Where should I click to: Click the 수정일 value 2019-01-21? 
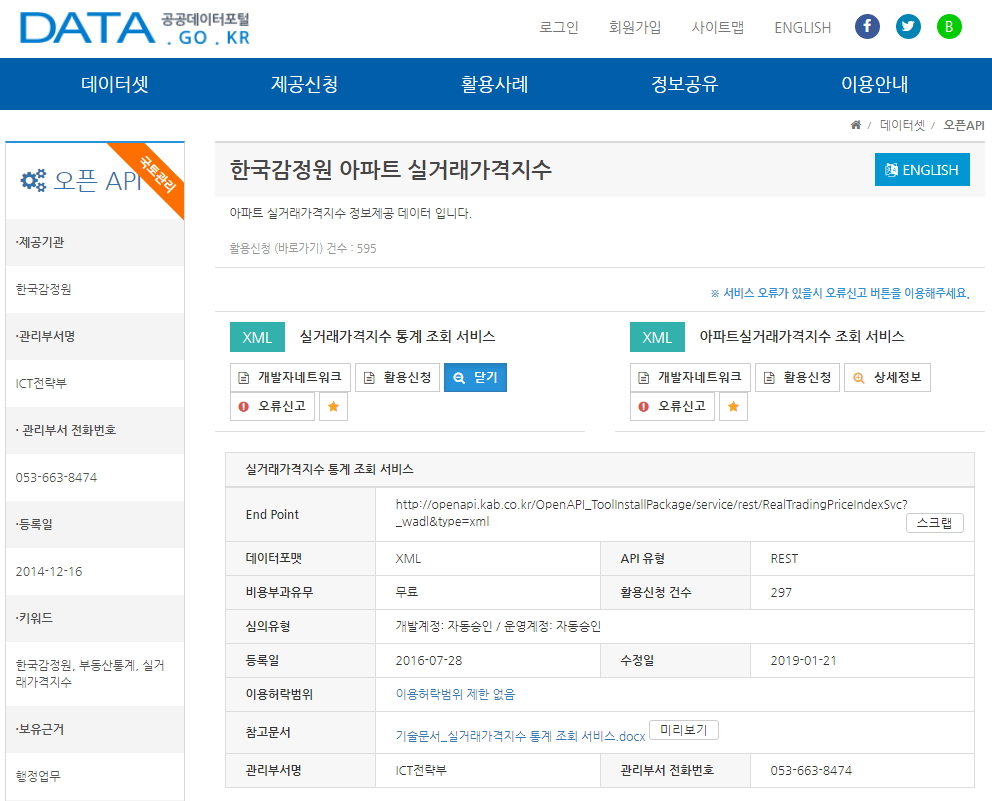(x=803, y=661)
